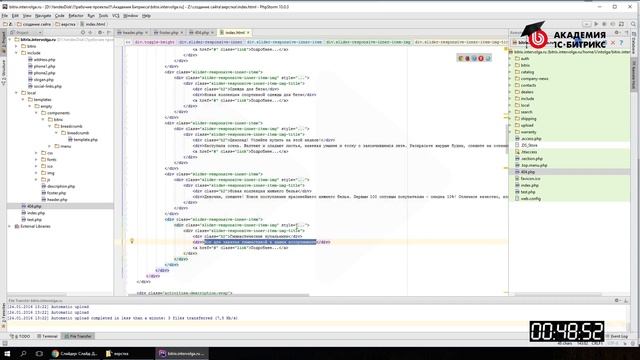Open the File menu
The image size is (640, 360).
(x=4, y=16)
